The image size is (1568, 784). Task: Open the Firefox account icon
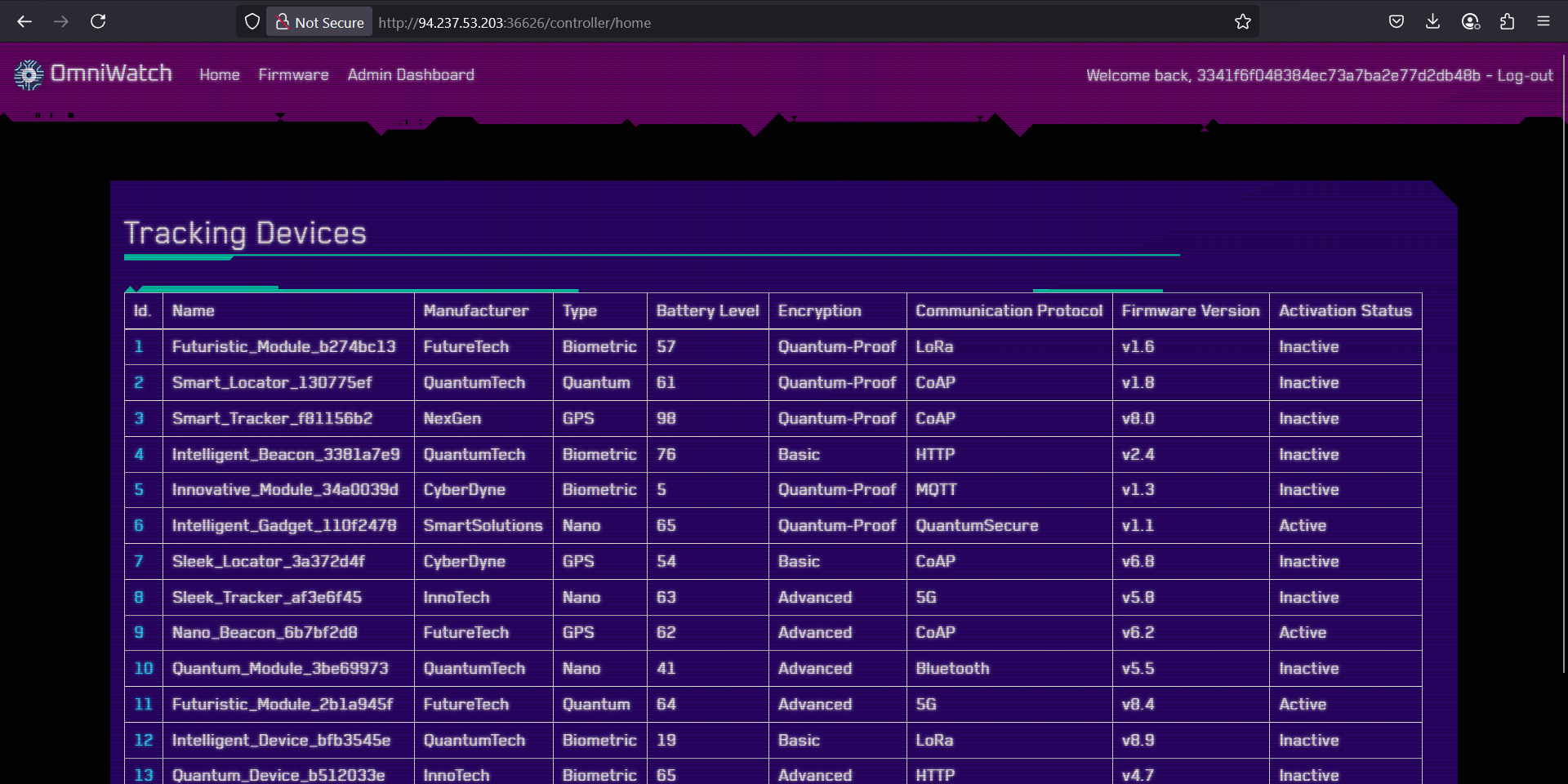pyautogui.click(x=1470, y=22)
